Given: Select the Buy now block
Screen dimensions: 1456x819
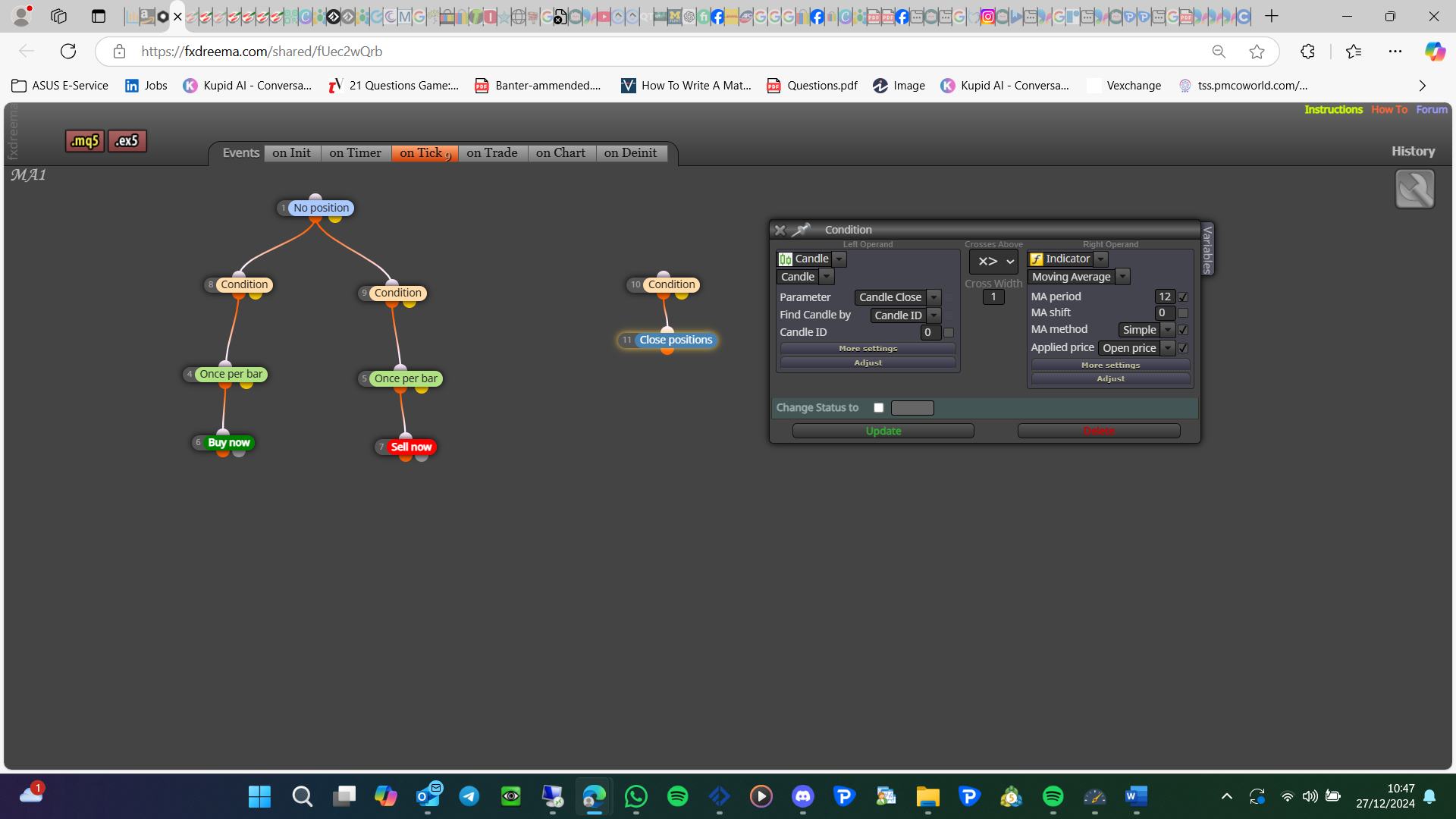Looking at the screenshot, I should [228, 442].
